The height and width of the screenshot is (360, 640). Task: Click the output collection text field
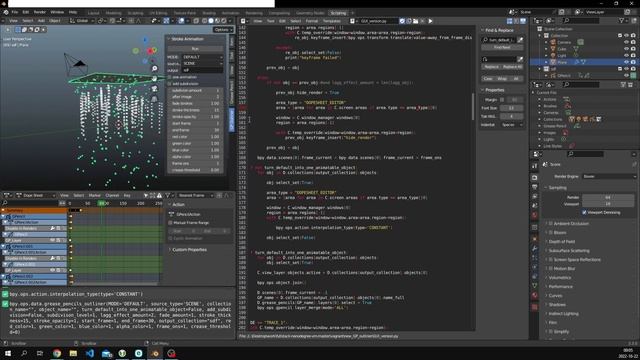202,70
